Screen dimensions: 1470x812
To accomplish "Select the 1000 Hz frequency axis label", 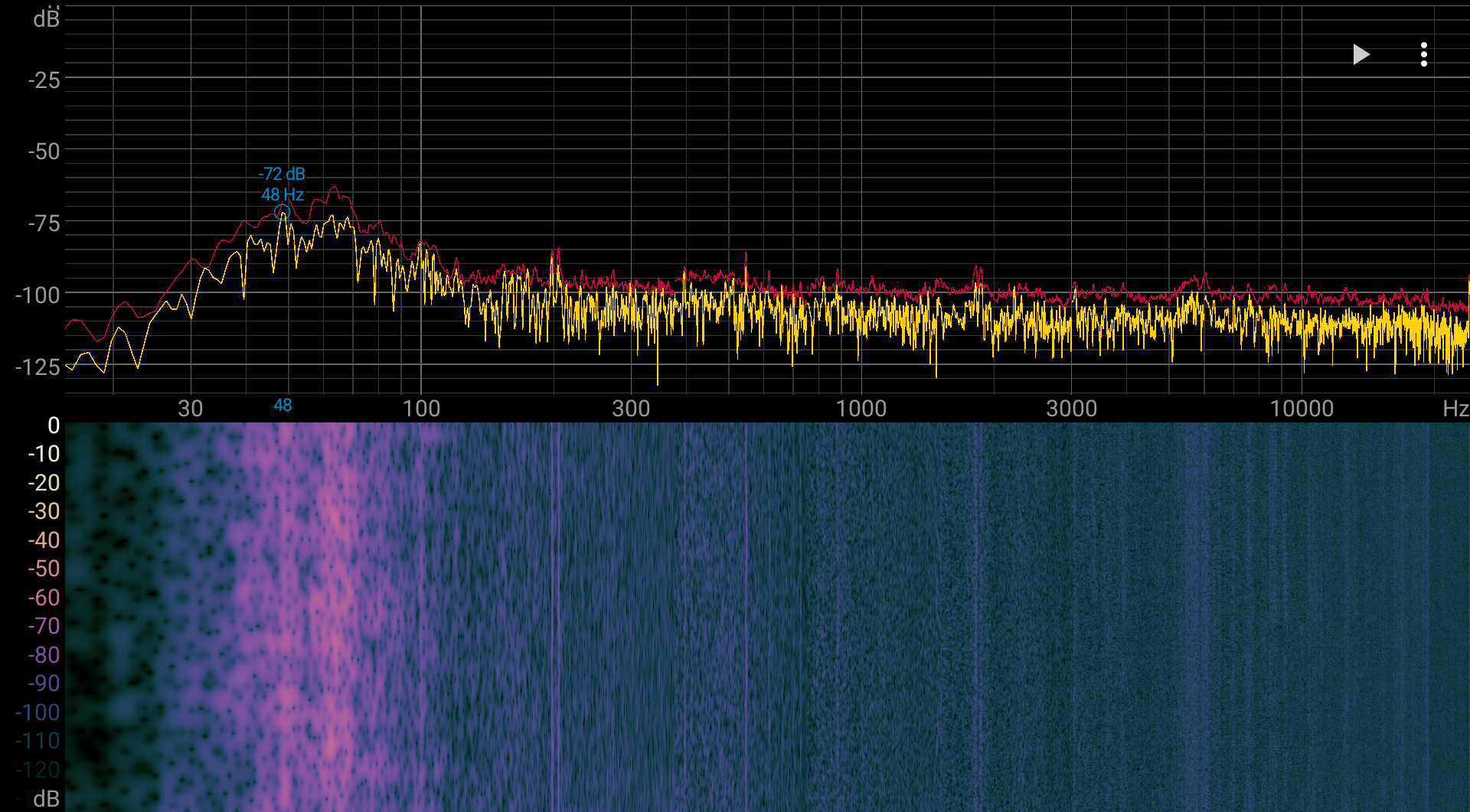I will point(861,408).
